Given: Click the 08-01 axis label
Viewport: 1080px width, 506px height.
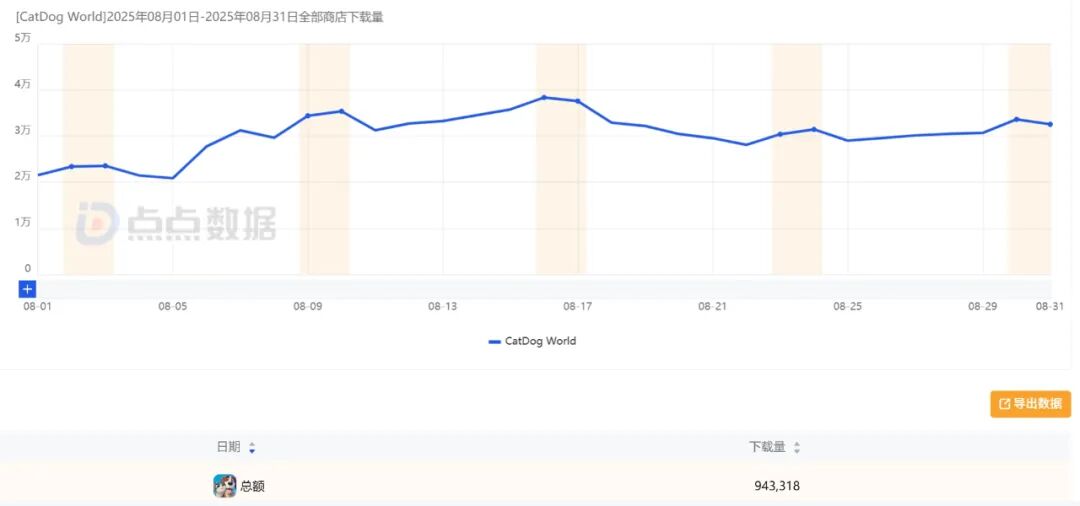Looking at the screenshot, I should click(x=37, y=307).
